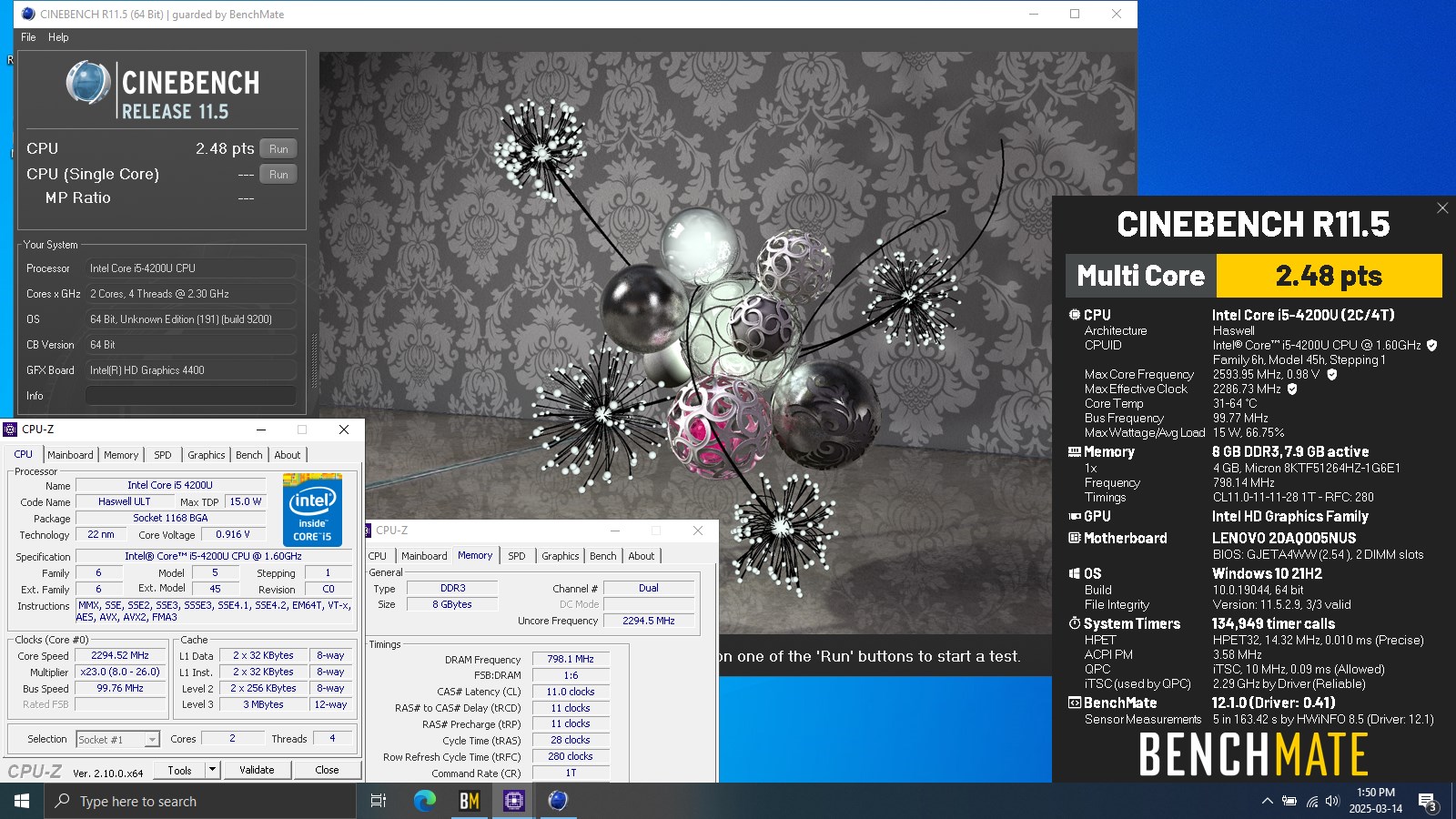Open Bench tab in front CPU-Z window

(x=248, y=455)
